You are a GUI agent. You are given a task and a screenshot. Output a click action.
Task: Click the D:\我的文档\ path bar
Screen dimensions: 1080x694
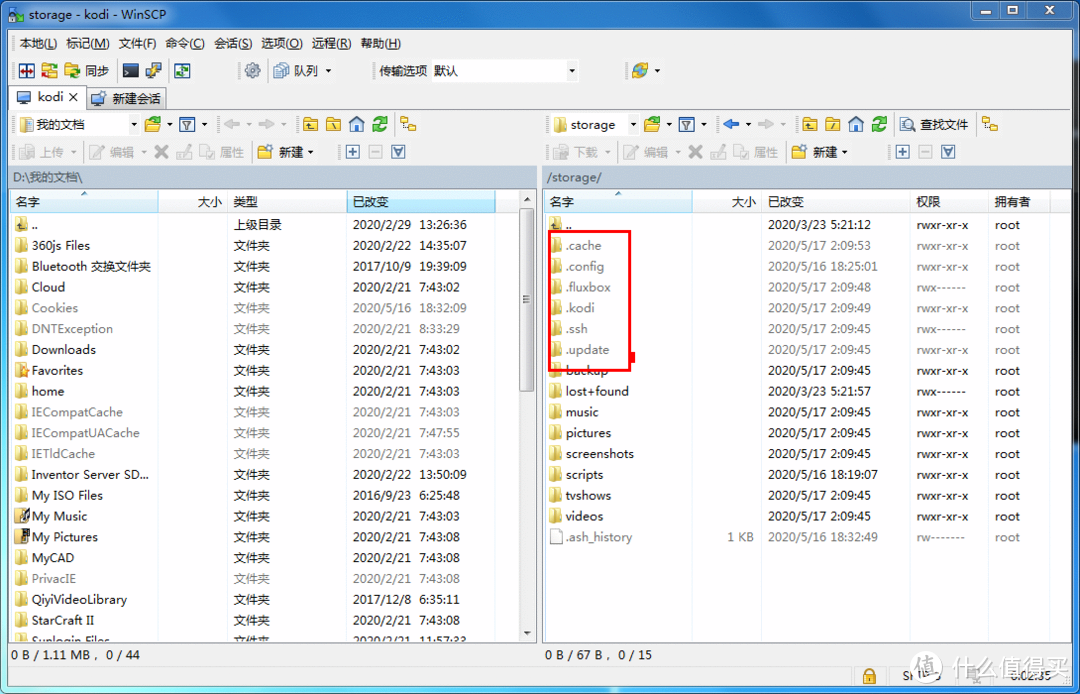coord(273,177)
